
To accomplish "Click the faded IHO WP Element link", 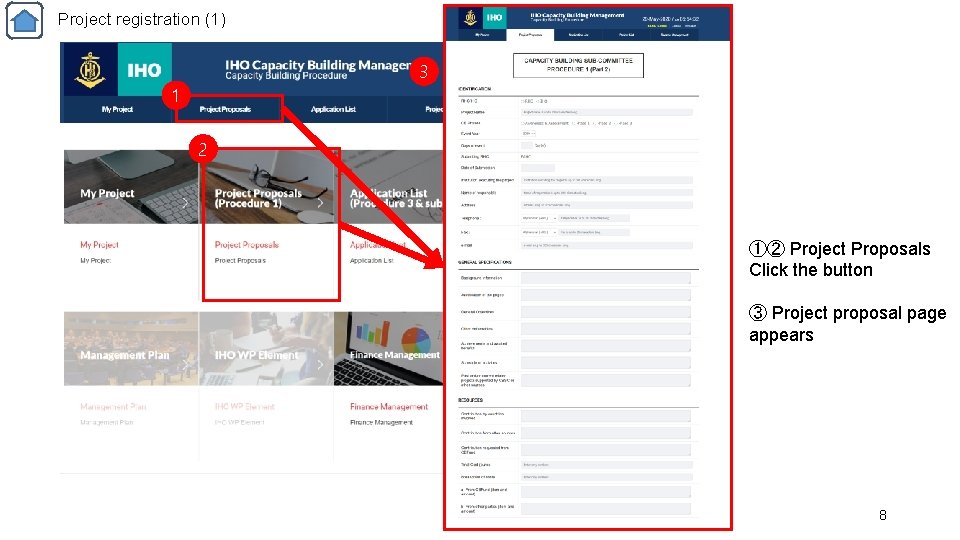I will click(x=244, y=407).
